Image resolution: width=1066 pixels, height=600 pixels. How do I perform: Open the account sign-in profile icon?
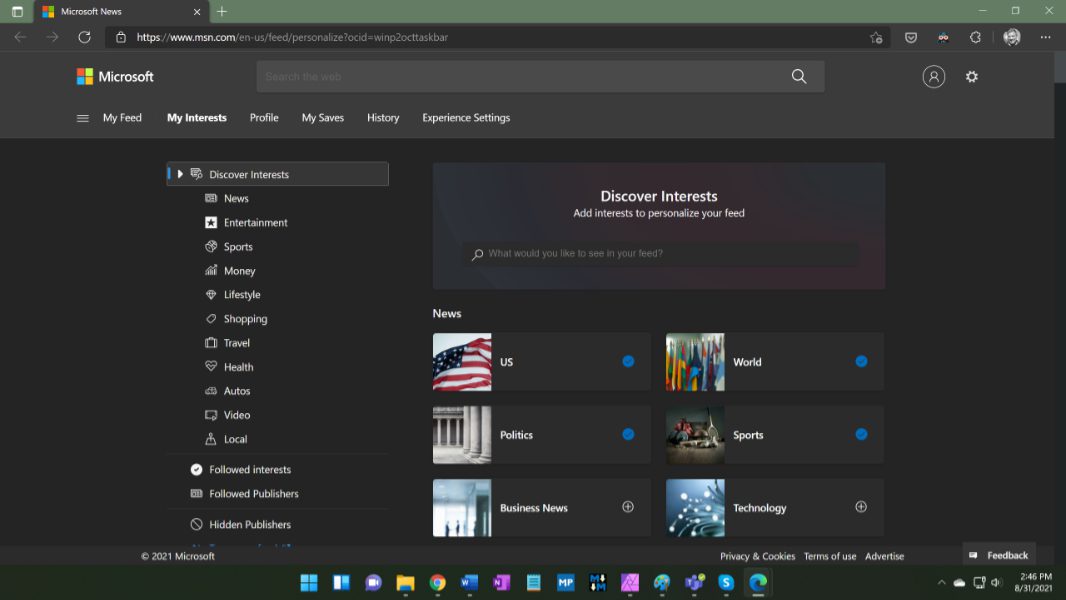(933, 77)
